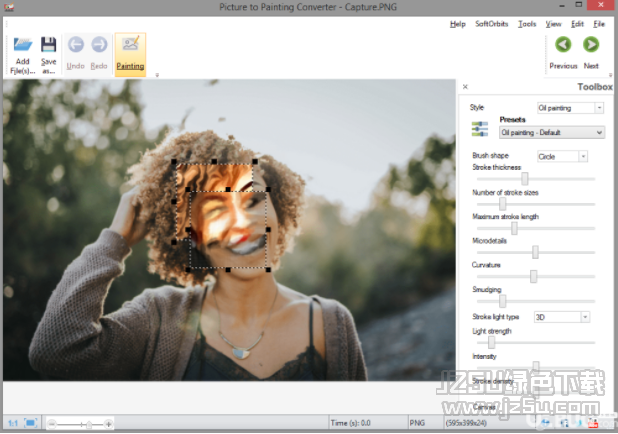Click the Save as floppy disk icon

48,45
